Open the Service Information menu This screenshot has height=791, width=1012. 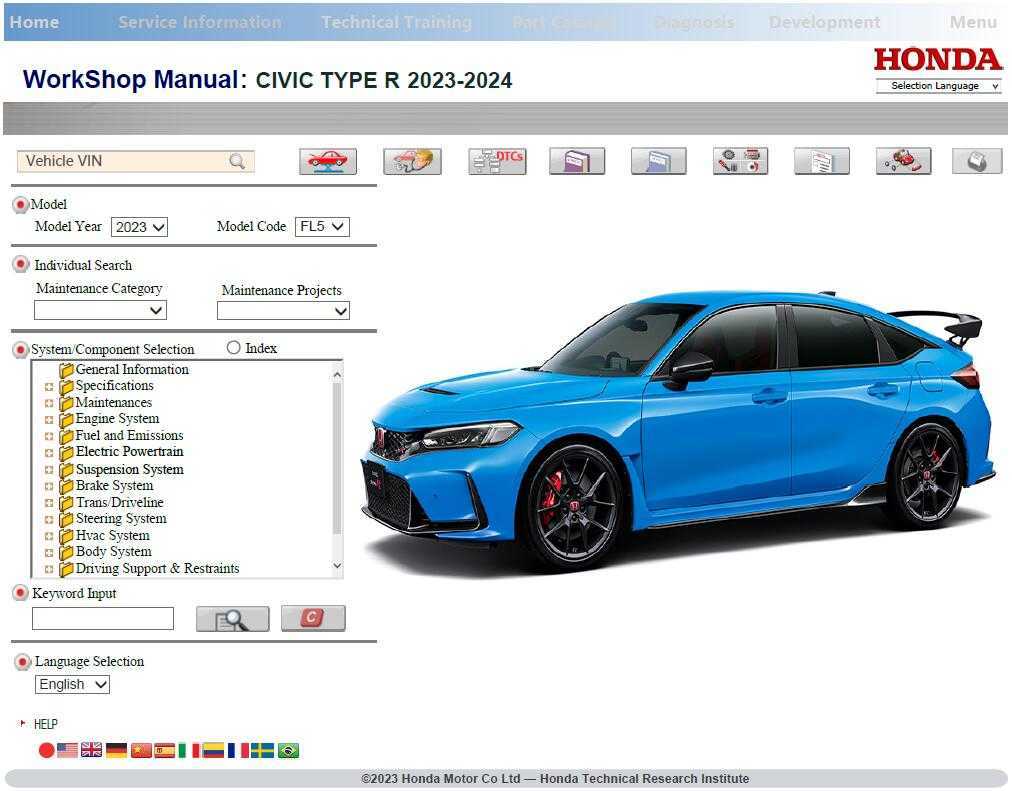click(x=200, y=22)
